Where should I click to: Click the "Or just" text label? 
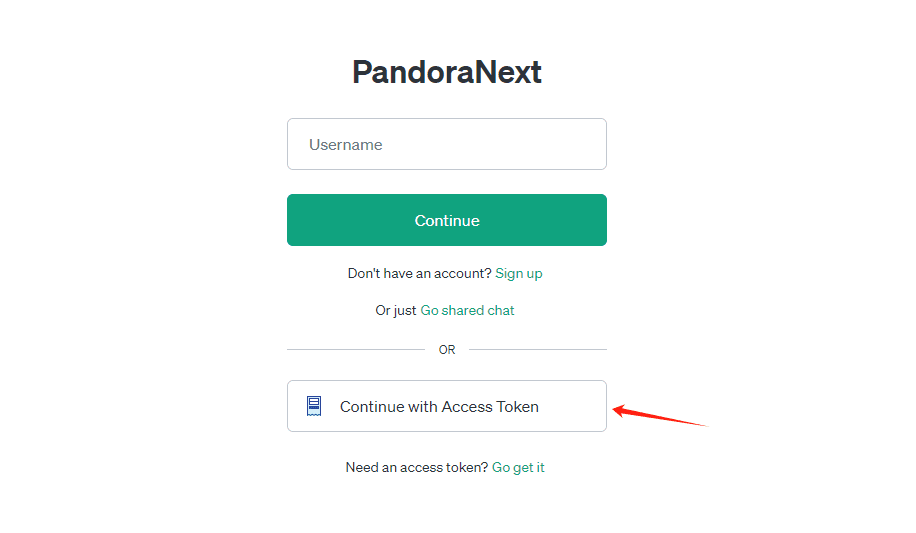395,310
